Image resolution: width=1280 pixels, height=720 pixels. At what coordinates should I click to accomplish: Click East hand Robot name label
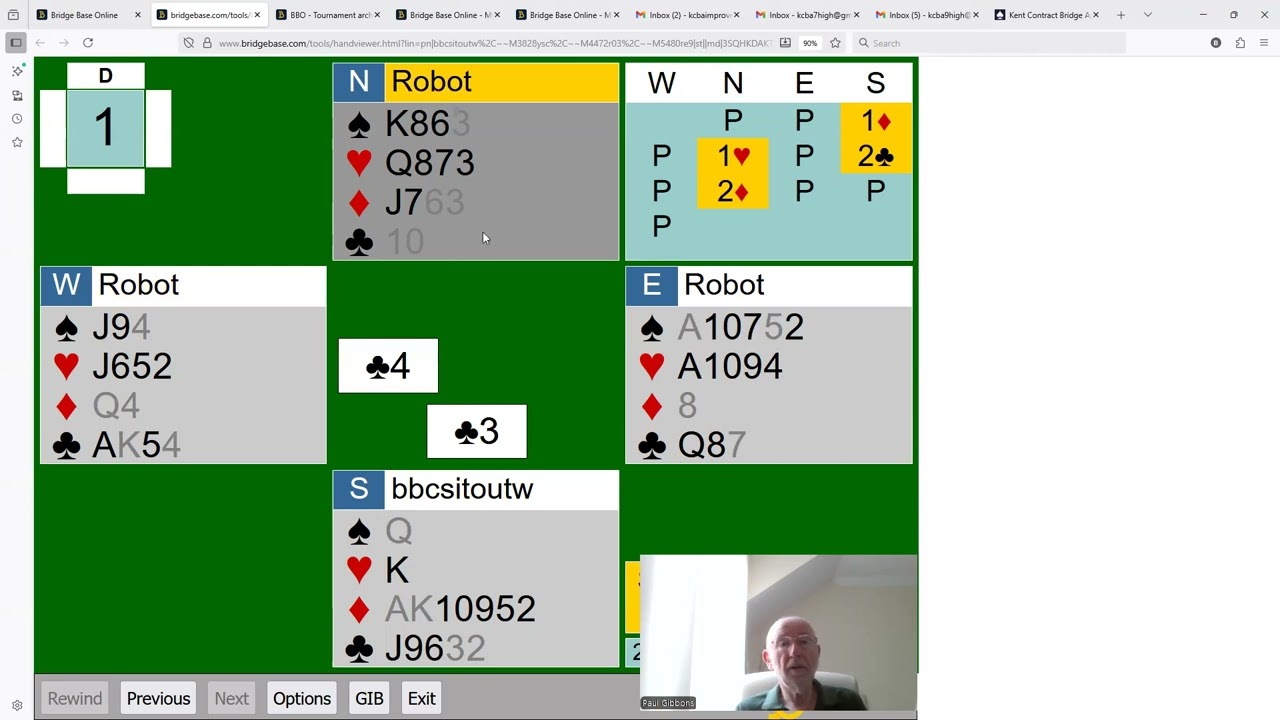click(x=724, y=285)
